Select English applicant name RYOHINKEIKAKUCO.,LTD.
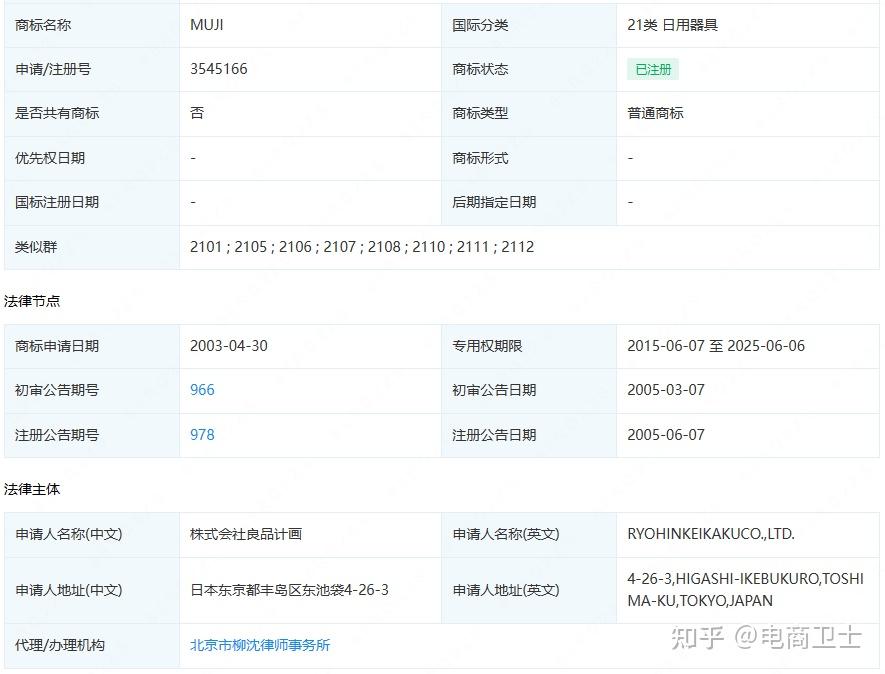 click(711, 534)
